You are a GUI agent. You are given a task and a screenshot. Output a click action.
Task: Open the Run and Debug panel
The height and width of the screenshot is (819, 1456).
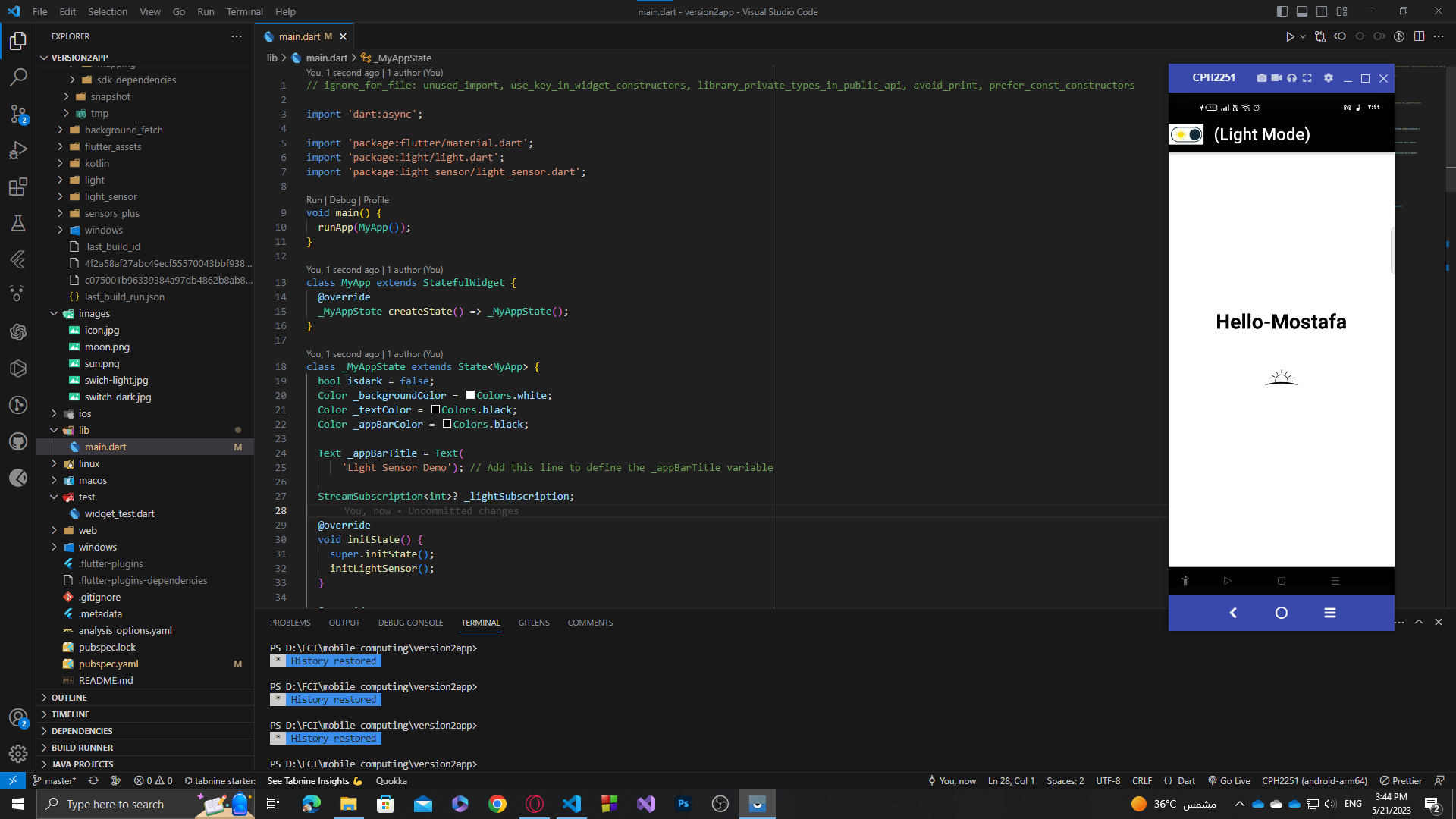point(18,150)
